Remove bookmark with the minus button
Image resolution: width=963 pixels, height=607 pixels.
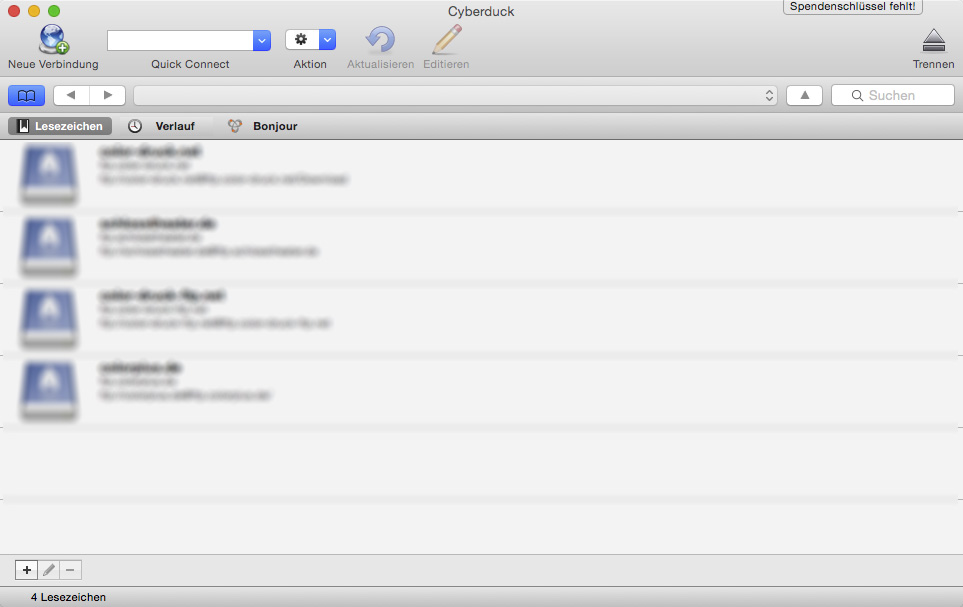click(71, 570)
